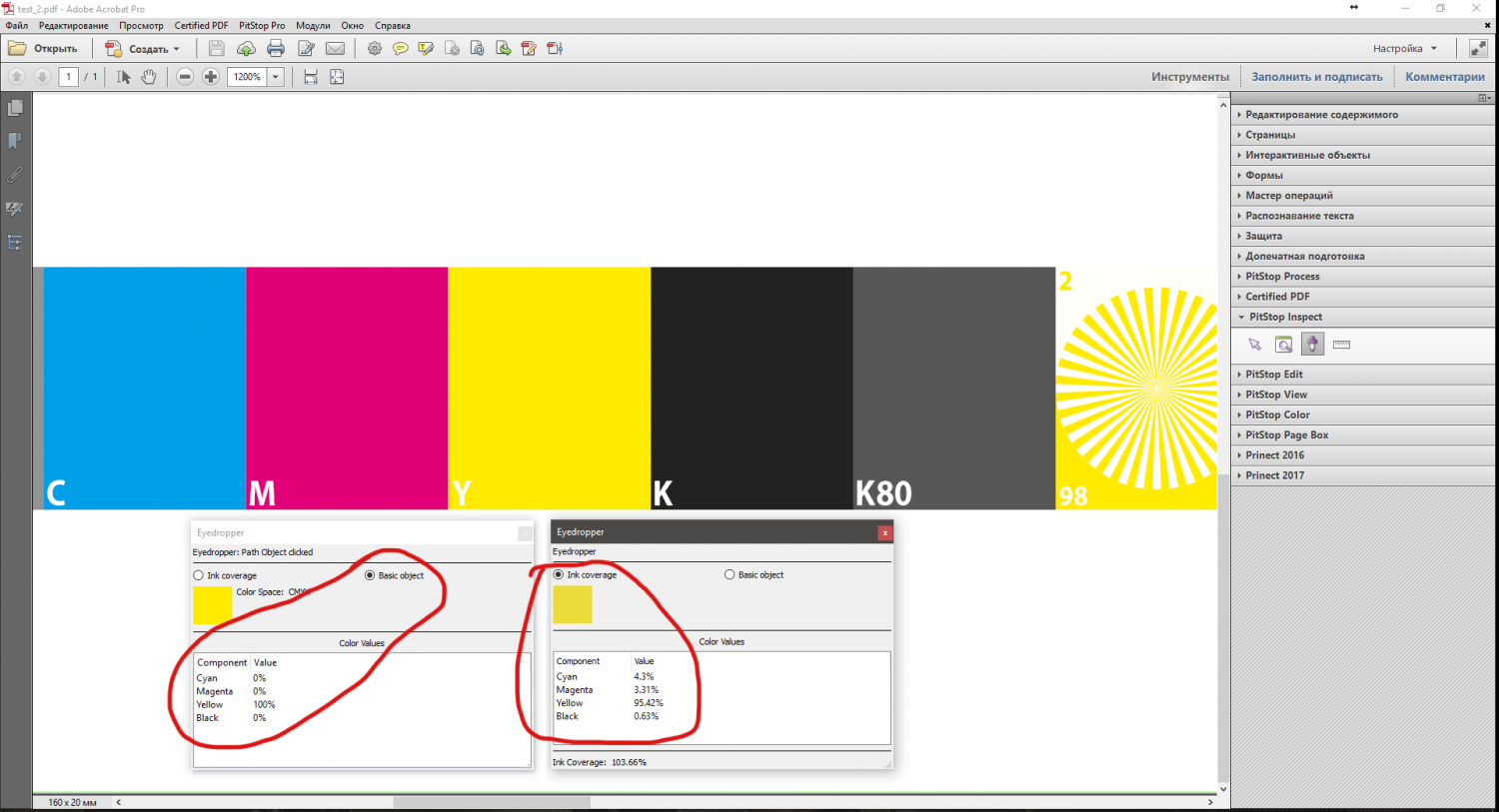Image resolution: width=1499 pixels, height=812 pixels.
Task: Open the attachments paperclip panel
Action: pos(15,175)
